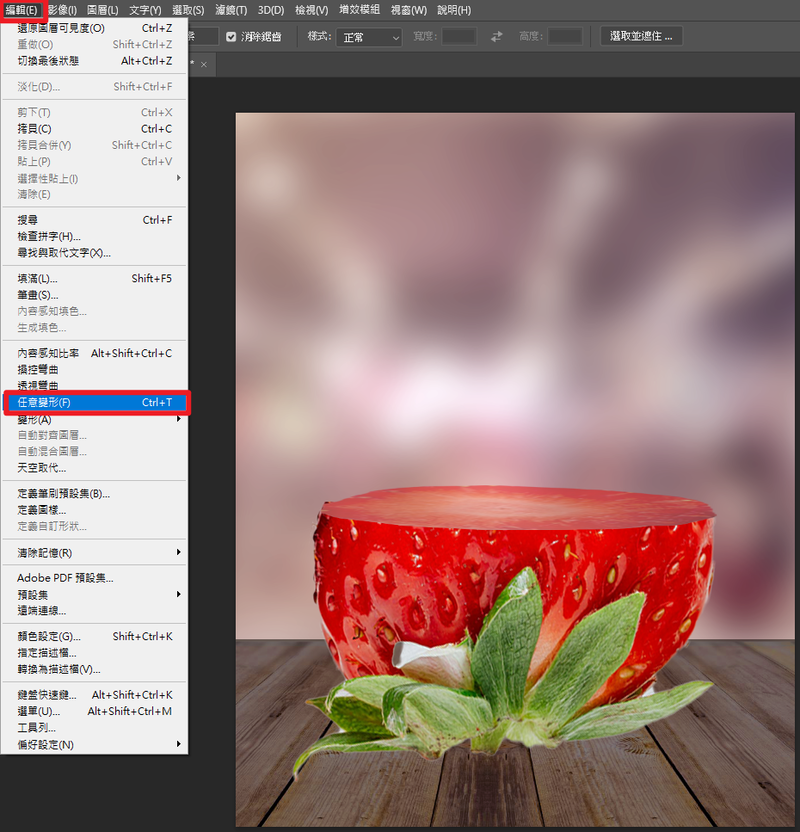Viewport: 800px width, 832px height.
Task: Click the 選取並遮住 button
Action: [x=641, y=36]
